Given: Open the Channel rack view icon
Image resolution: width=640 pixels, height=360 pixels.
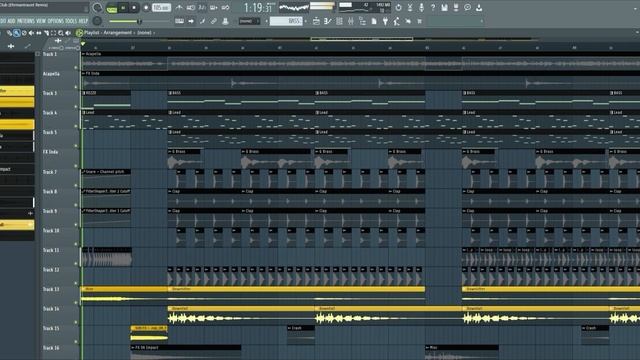Looking at the screenshot, I should [x=339, y=21].
